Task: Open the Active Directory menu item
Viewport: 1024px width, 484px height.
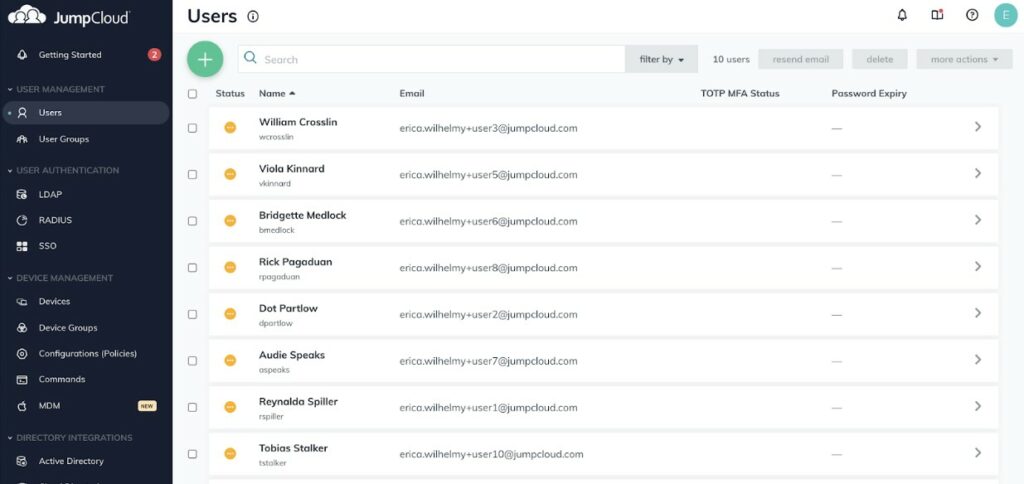Action: click(x=71, y=461)
